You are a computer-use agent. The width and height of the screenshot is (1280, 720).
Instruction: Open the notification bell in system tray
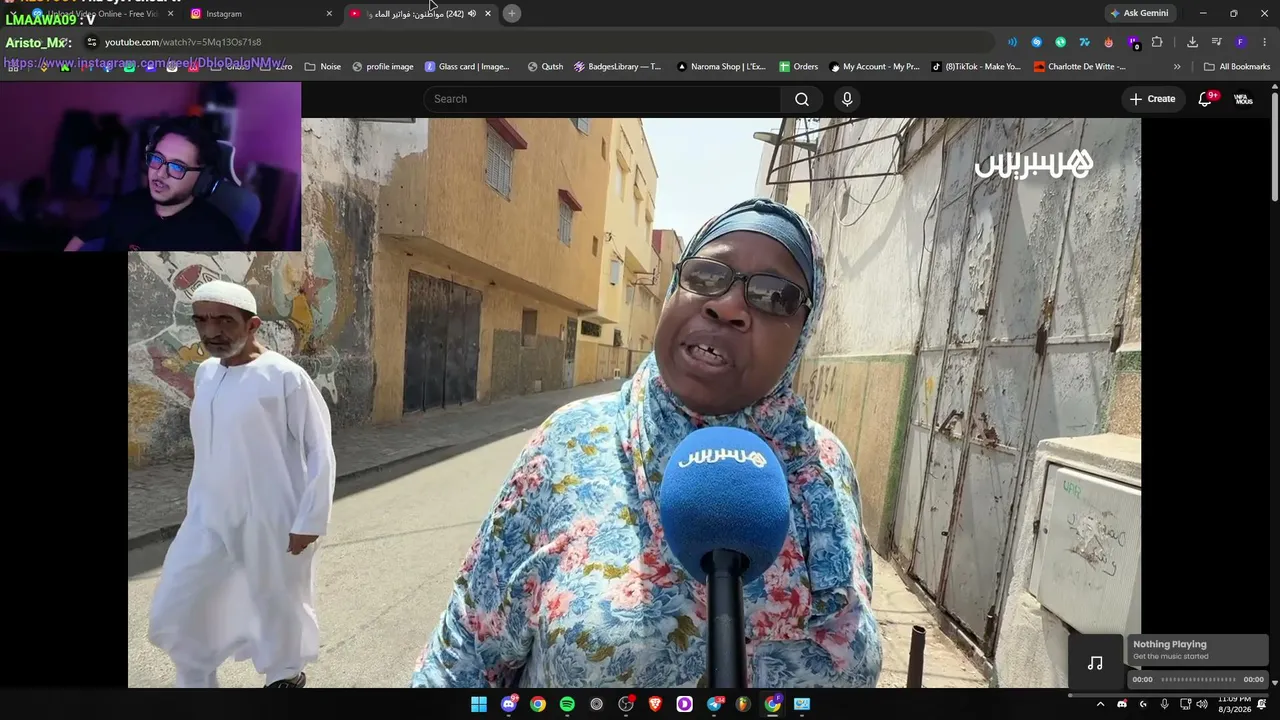tap(1262, 704)
